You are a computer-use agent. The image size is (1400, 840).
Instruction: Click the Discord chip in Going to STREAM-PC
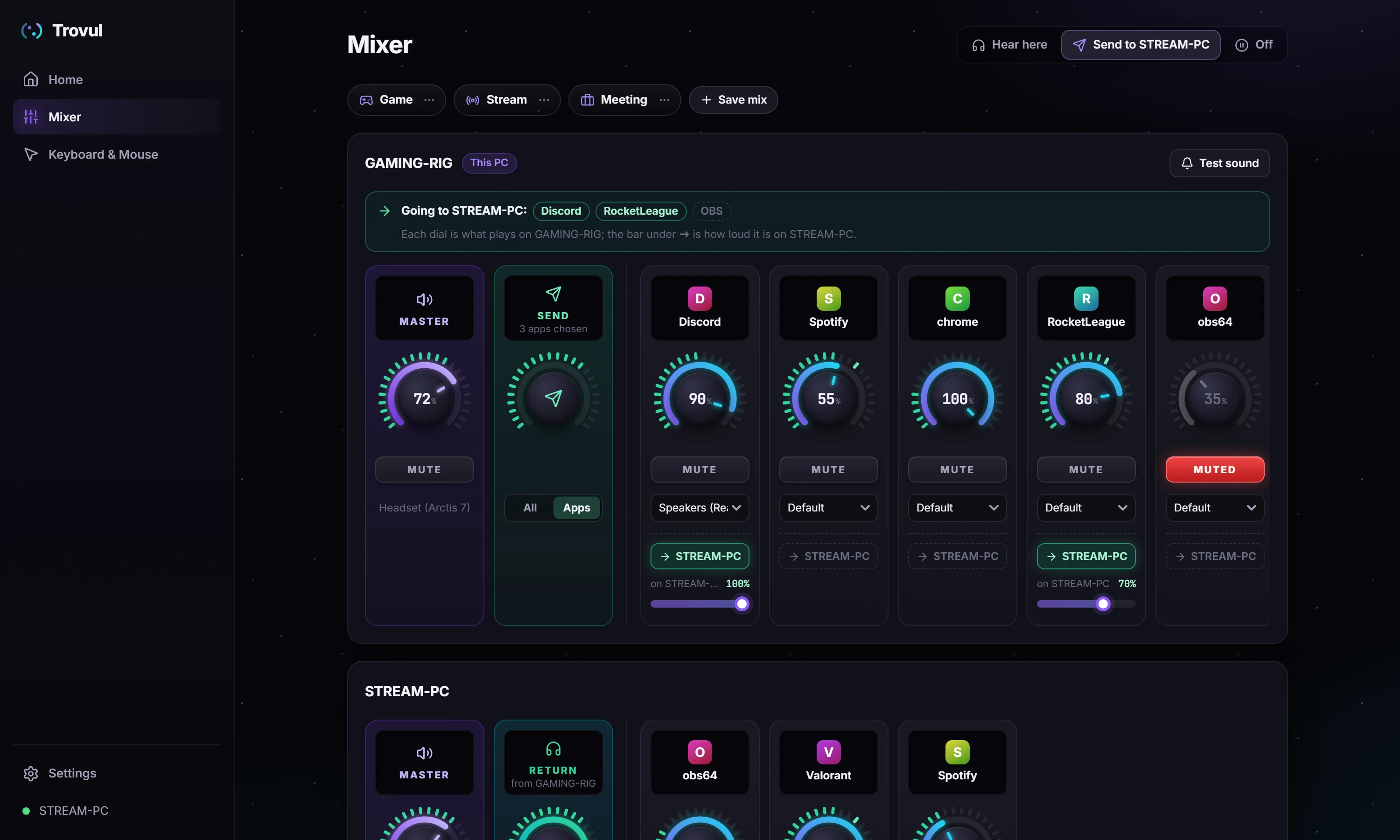pos(561,211)
